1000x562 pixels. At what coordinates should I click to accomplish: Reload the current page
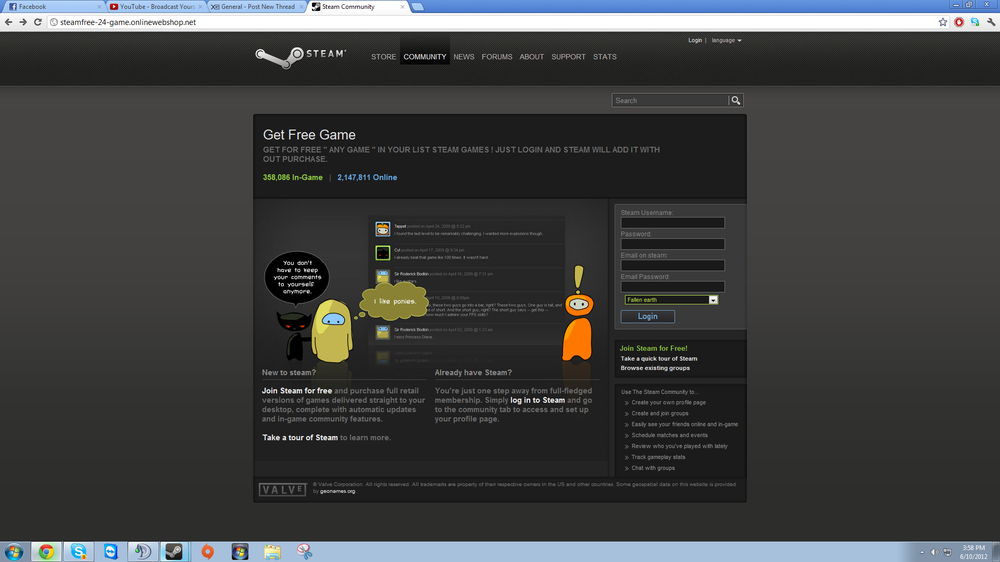pos(38,22)
